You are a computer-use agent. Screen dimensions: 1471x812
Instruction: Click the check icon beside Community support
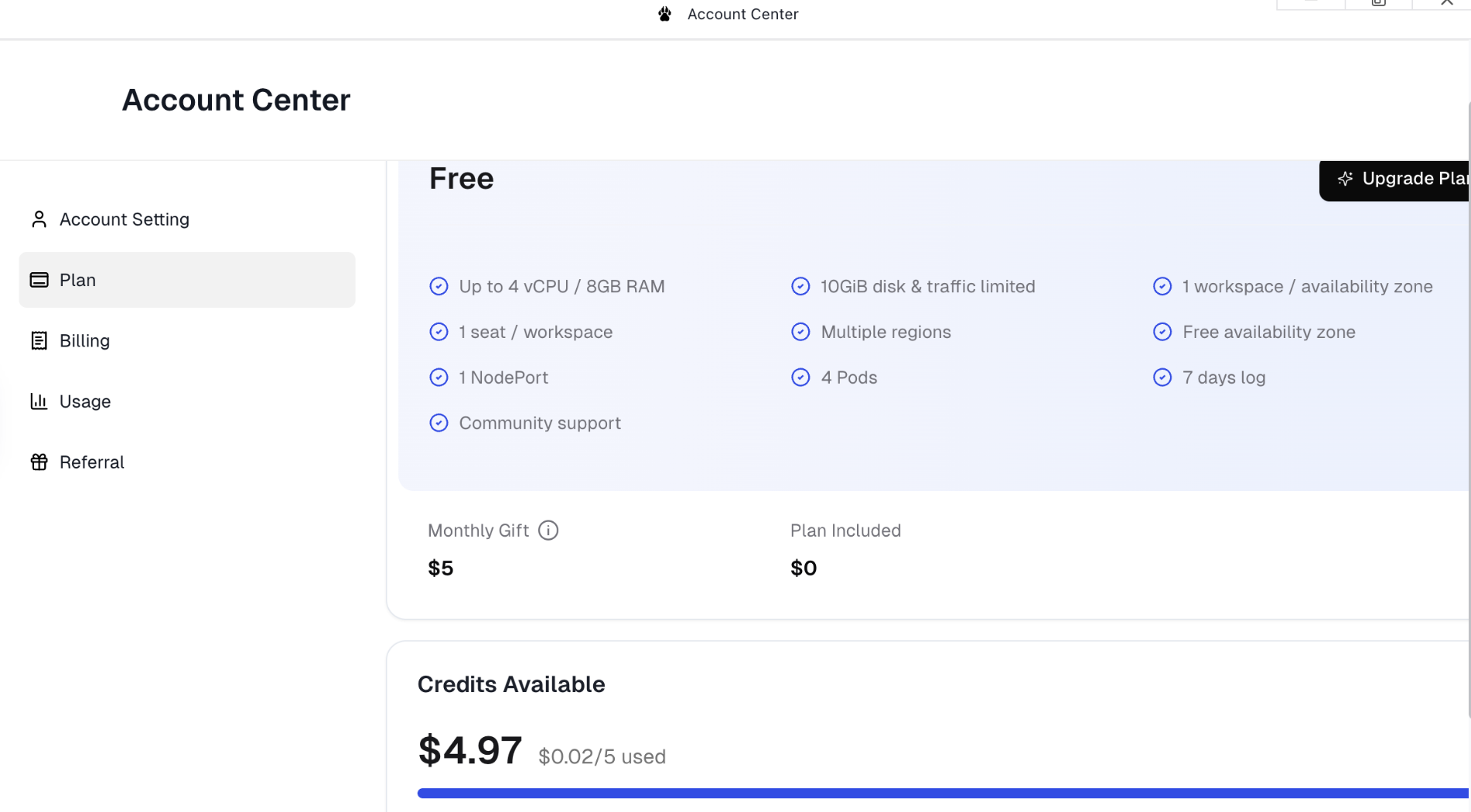click(439, 423)
